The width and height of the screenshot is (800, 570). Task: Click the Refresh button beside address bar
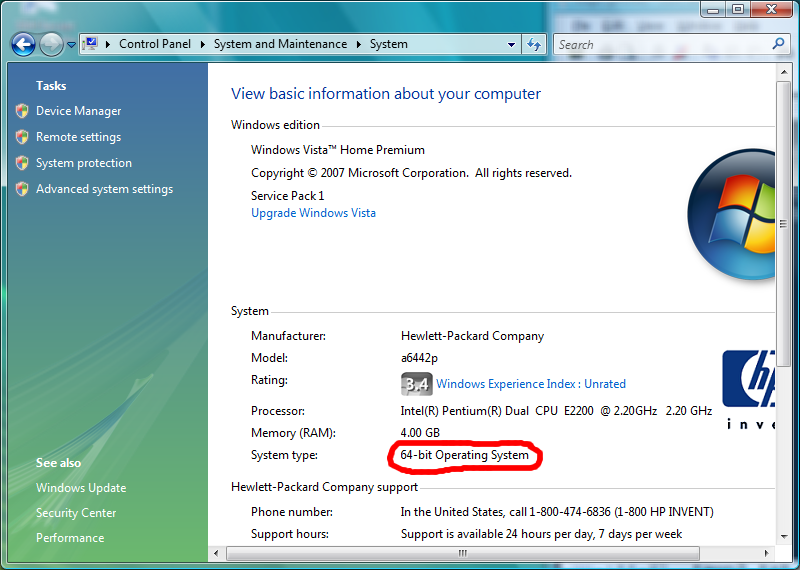pyautogui.click(x=534, y=44)
